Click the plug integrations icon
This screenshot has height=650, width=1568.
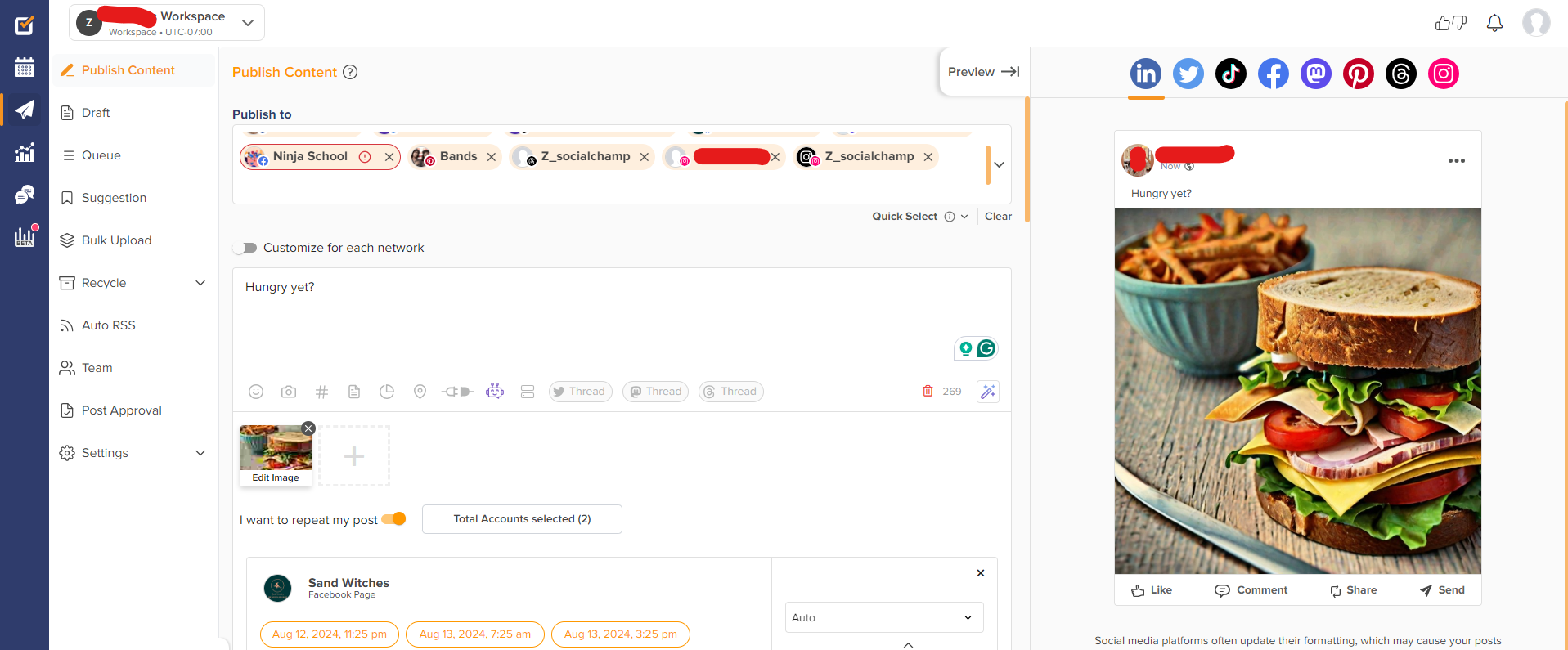point(457,392)
